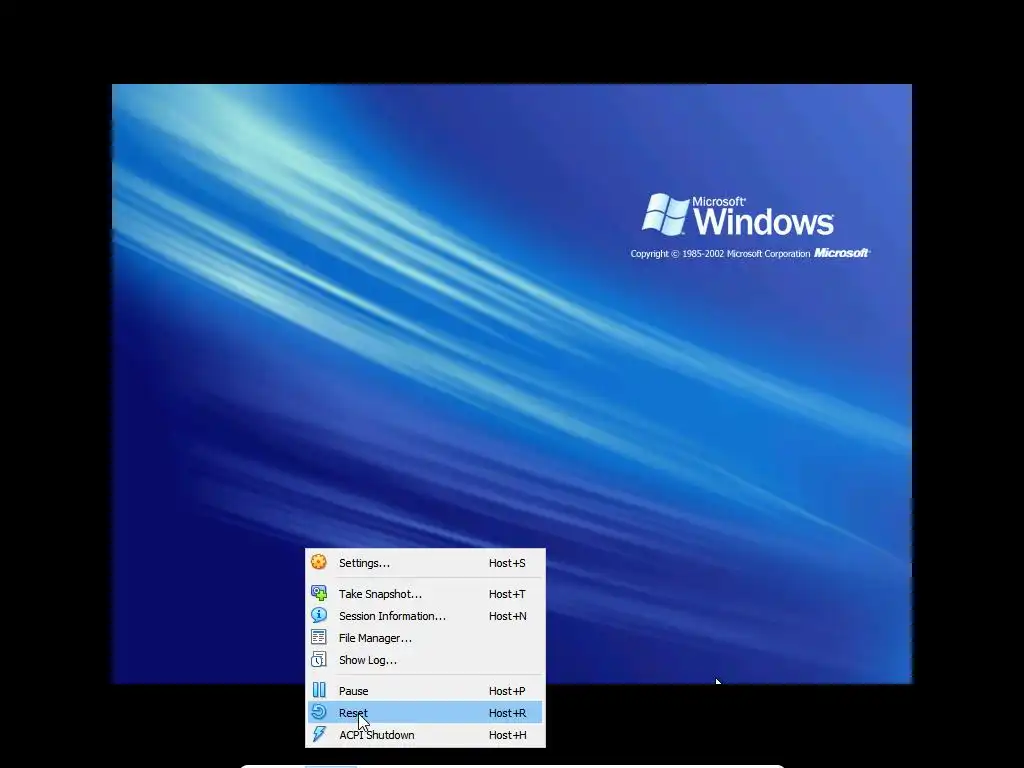Viewport: 1024px width, 768px height.
Task: Open Session Information... menu entry
Action: point(424,616)
